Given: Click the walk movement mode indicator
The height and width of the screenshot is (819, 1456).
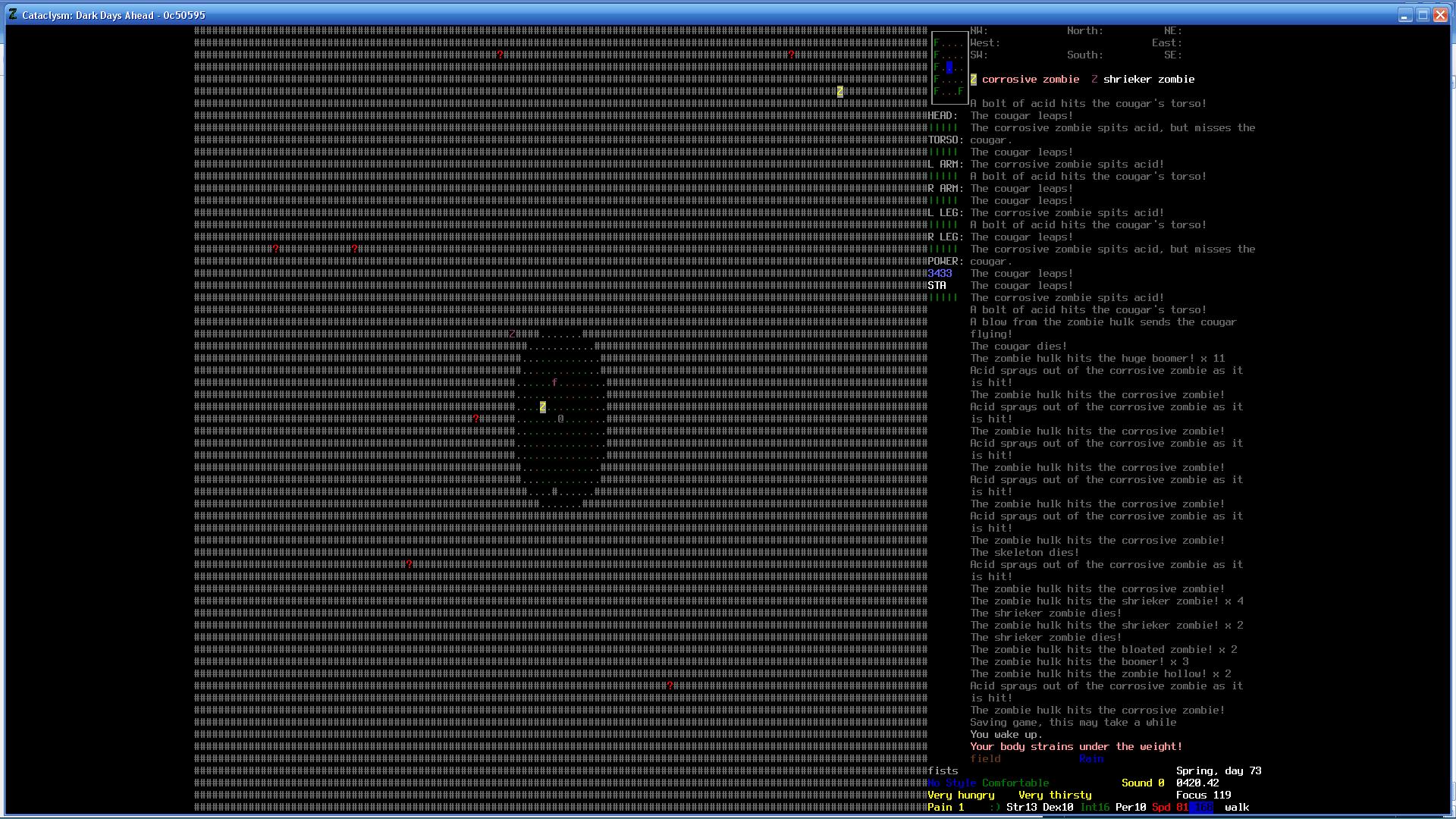Looking at the screenshot, I should tap(1236, 808).
